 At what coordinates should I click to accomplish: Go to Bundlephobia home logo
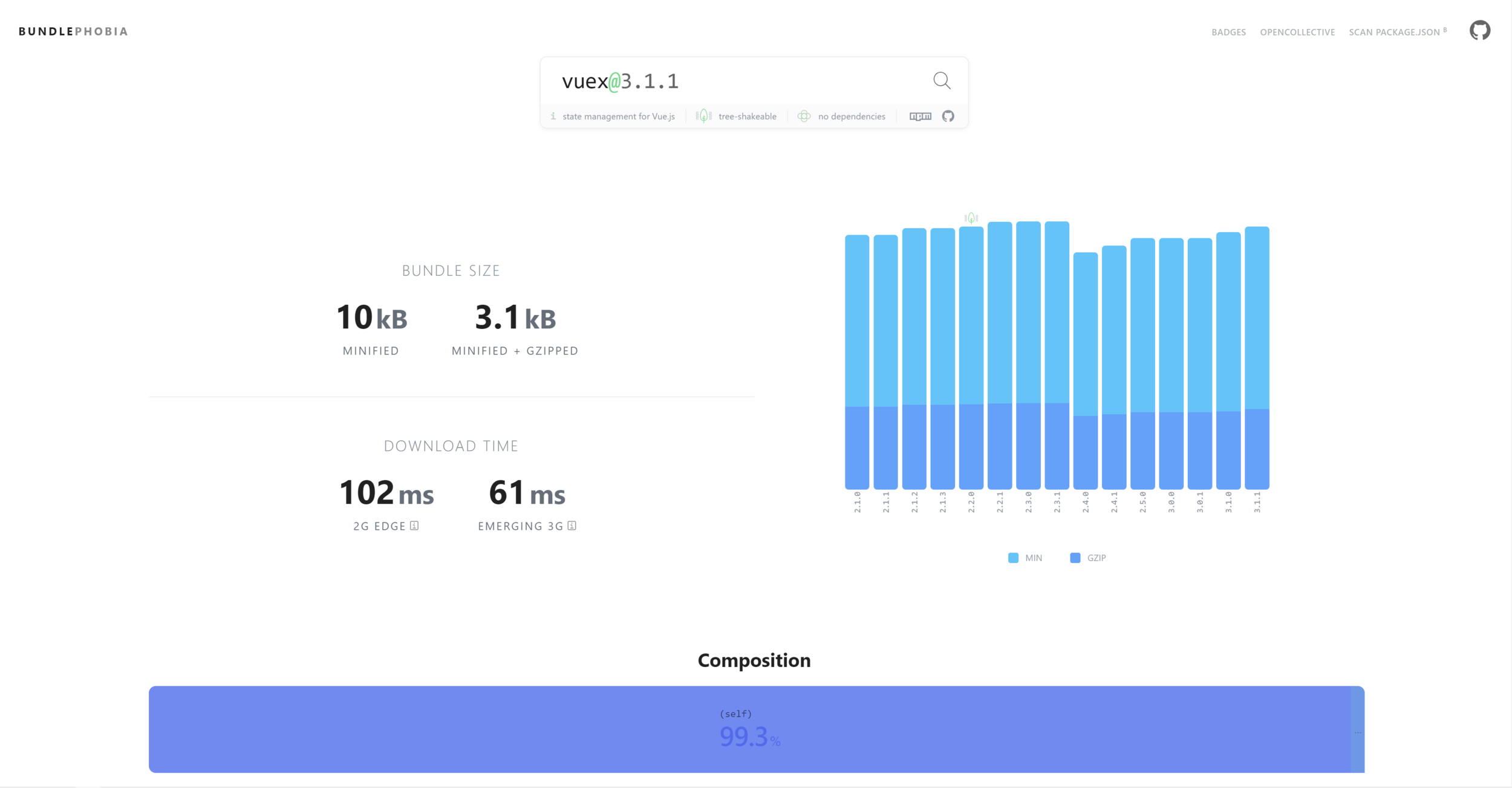(x=73, y=31)
